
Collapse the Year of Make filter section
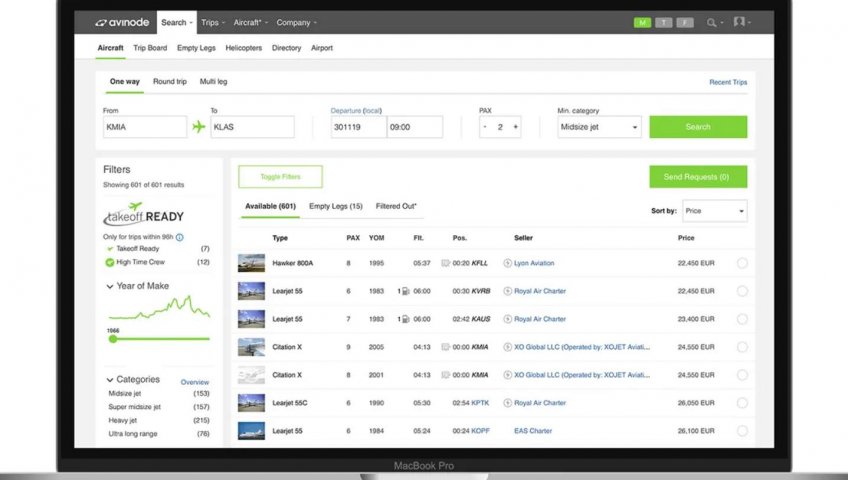tap(109, 286)
